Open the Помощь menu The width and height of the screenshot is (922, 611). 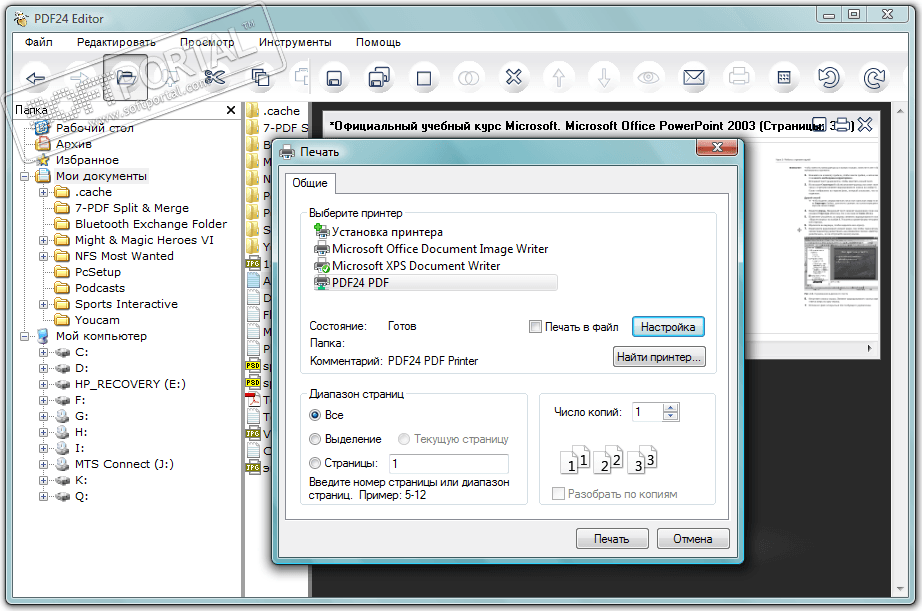tap(378, 42)
